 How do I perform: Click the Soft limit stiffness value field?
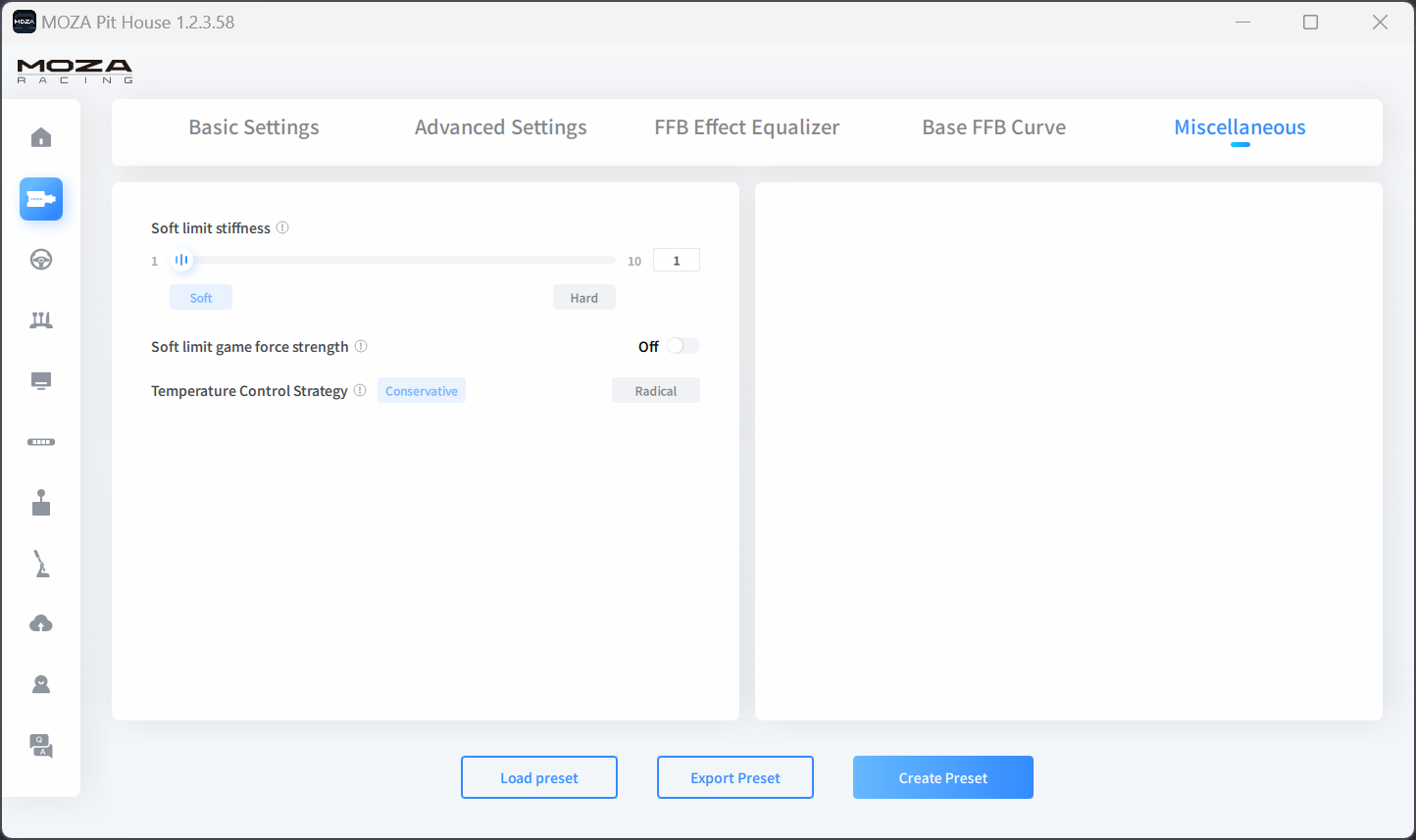click(x=676, y=261)
